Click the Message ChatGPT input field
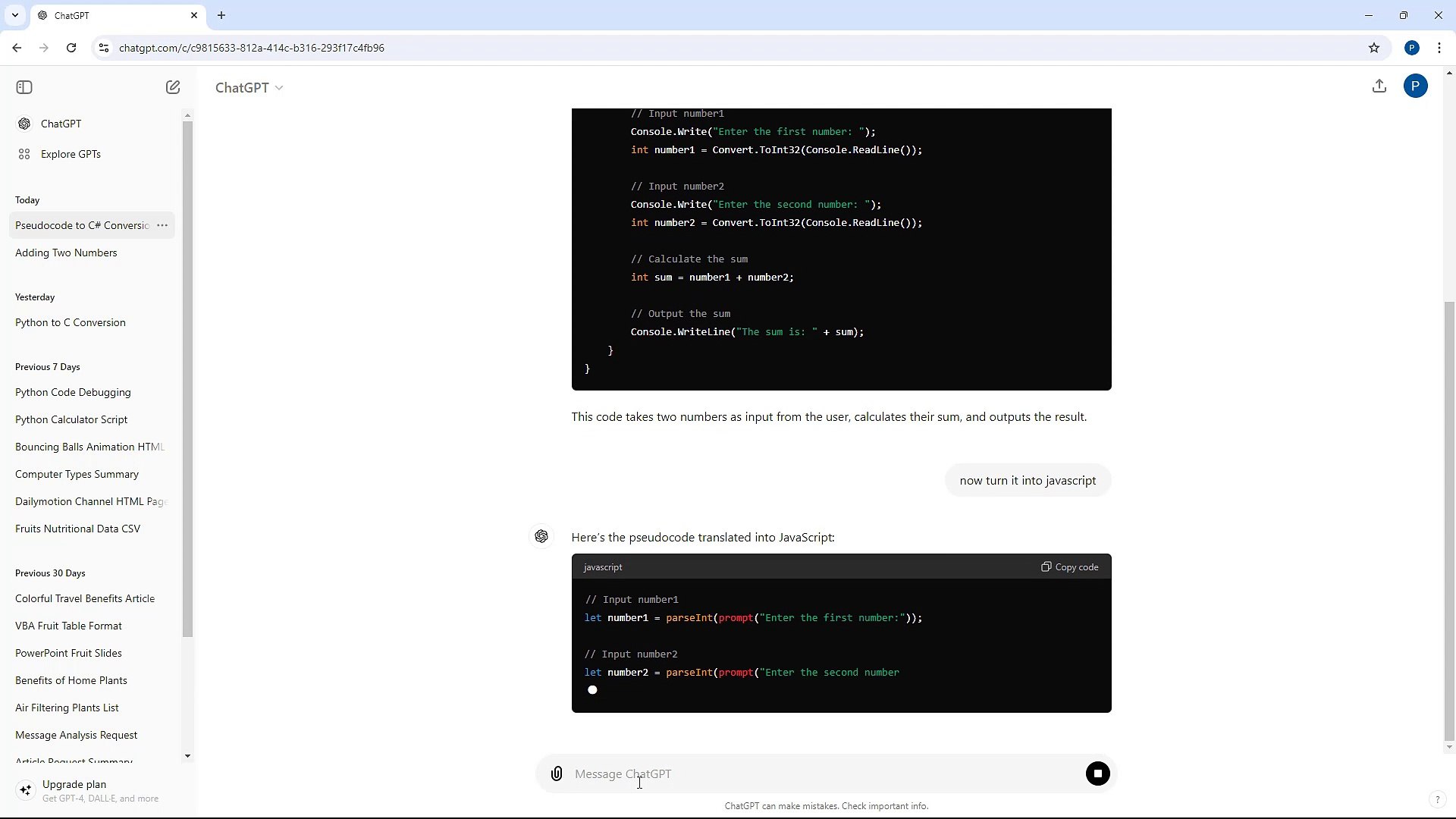1456x819 pixels. pos(758,773)
